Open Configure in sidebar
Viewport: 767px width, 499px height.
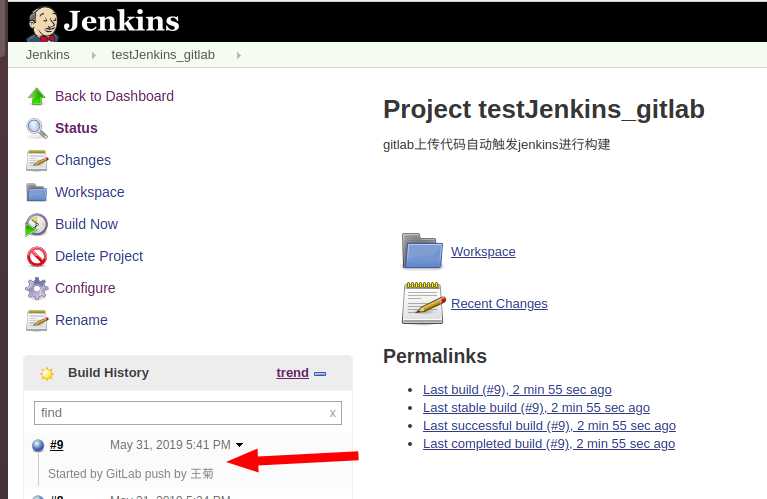(x=85, y=288)
